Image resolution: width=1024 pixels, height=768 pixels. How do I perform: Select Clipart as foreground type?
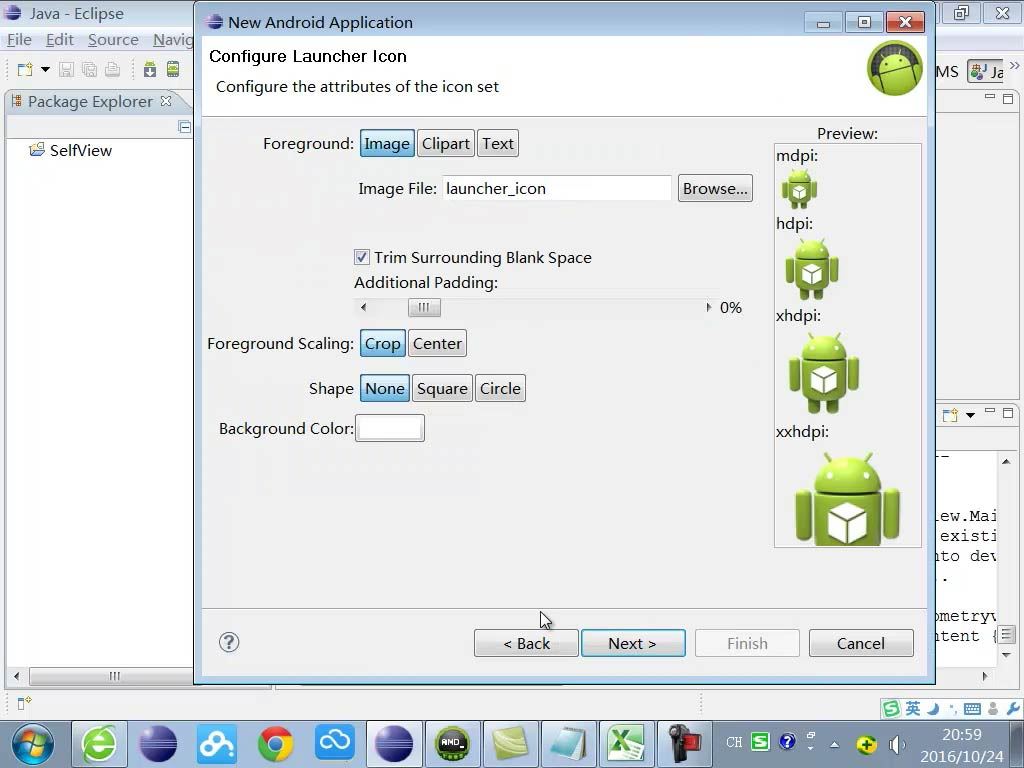445,144
